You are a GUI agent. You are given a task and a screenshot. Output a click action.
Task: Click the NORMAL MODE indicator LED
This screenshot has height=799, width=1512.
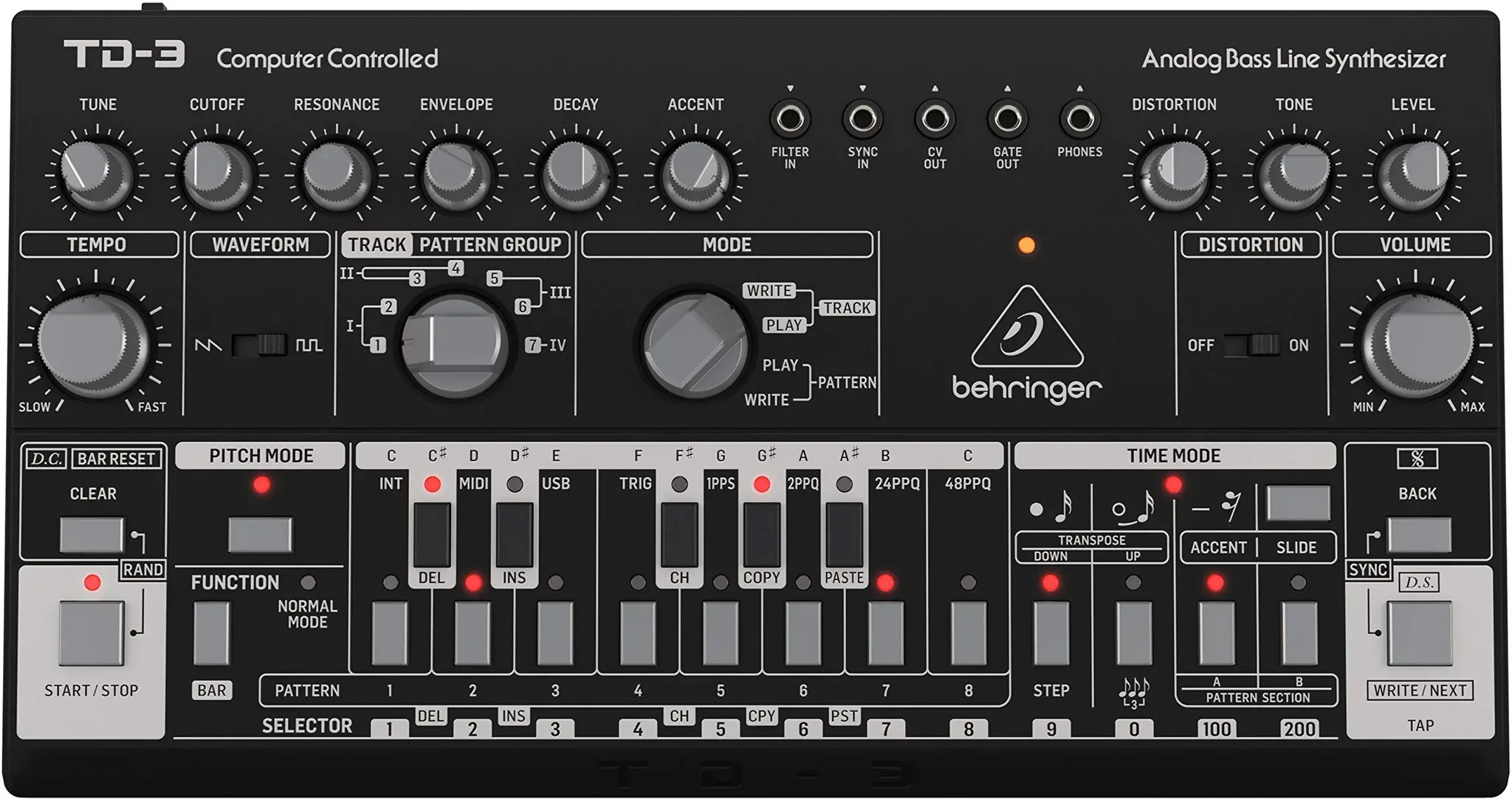pos(309,582)
